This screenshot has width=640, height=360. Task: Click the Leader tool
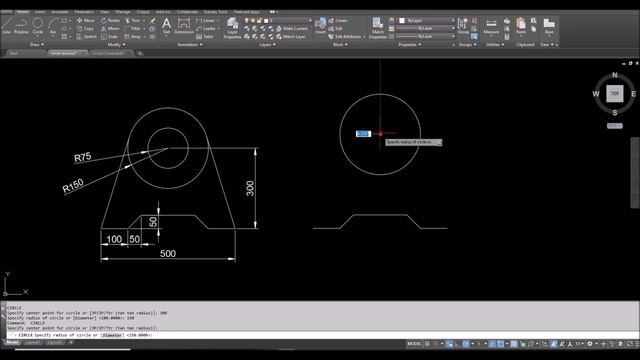206,29
